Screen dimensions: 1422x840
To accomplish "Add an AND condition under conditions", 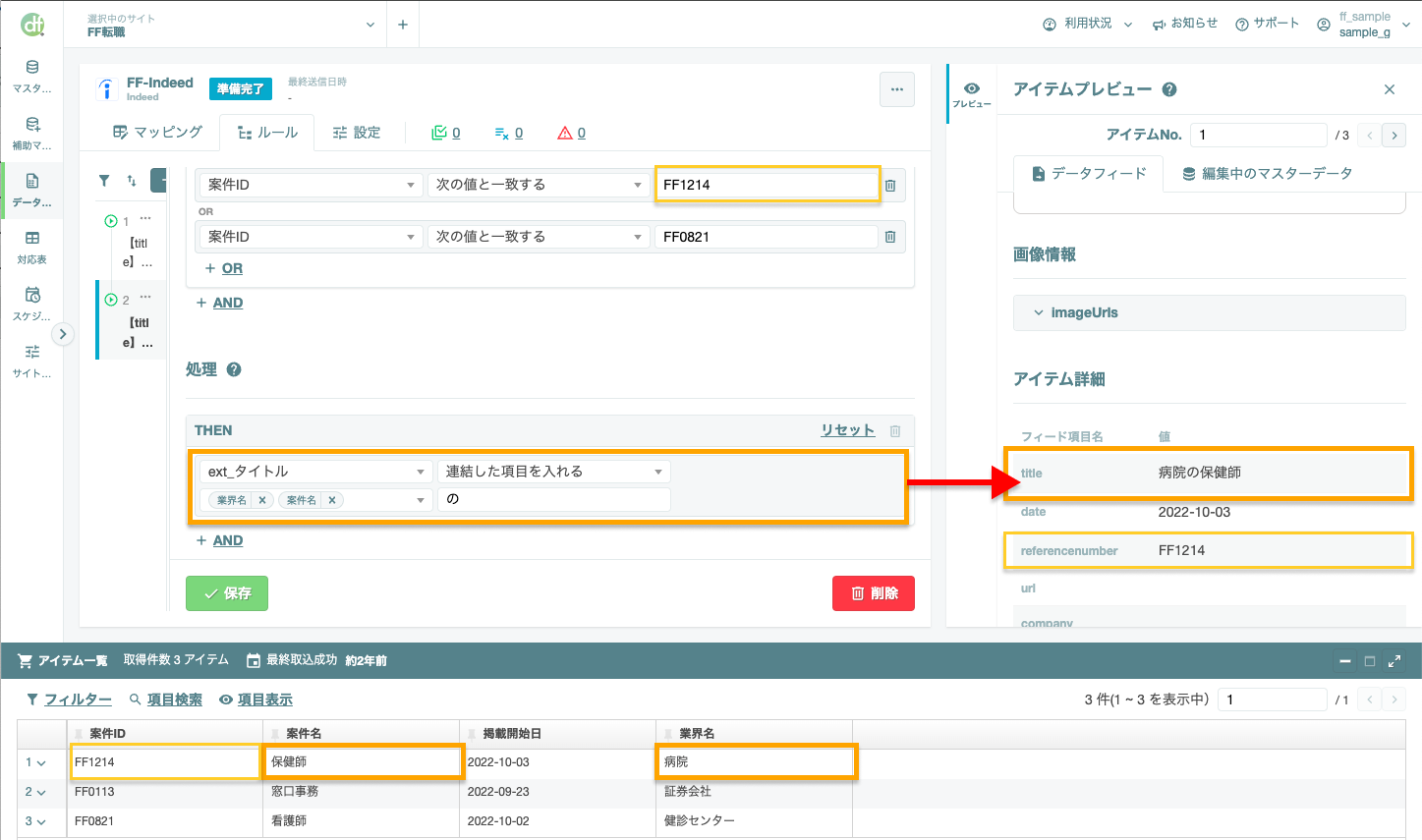I will click(x=219, y=303).
